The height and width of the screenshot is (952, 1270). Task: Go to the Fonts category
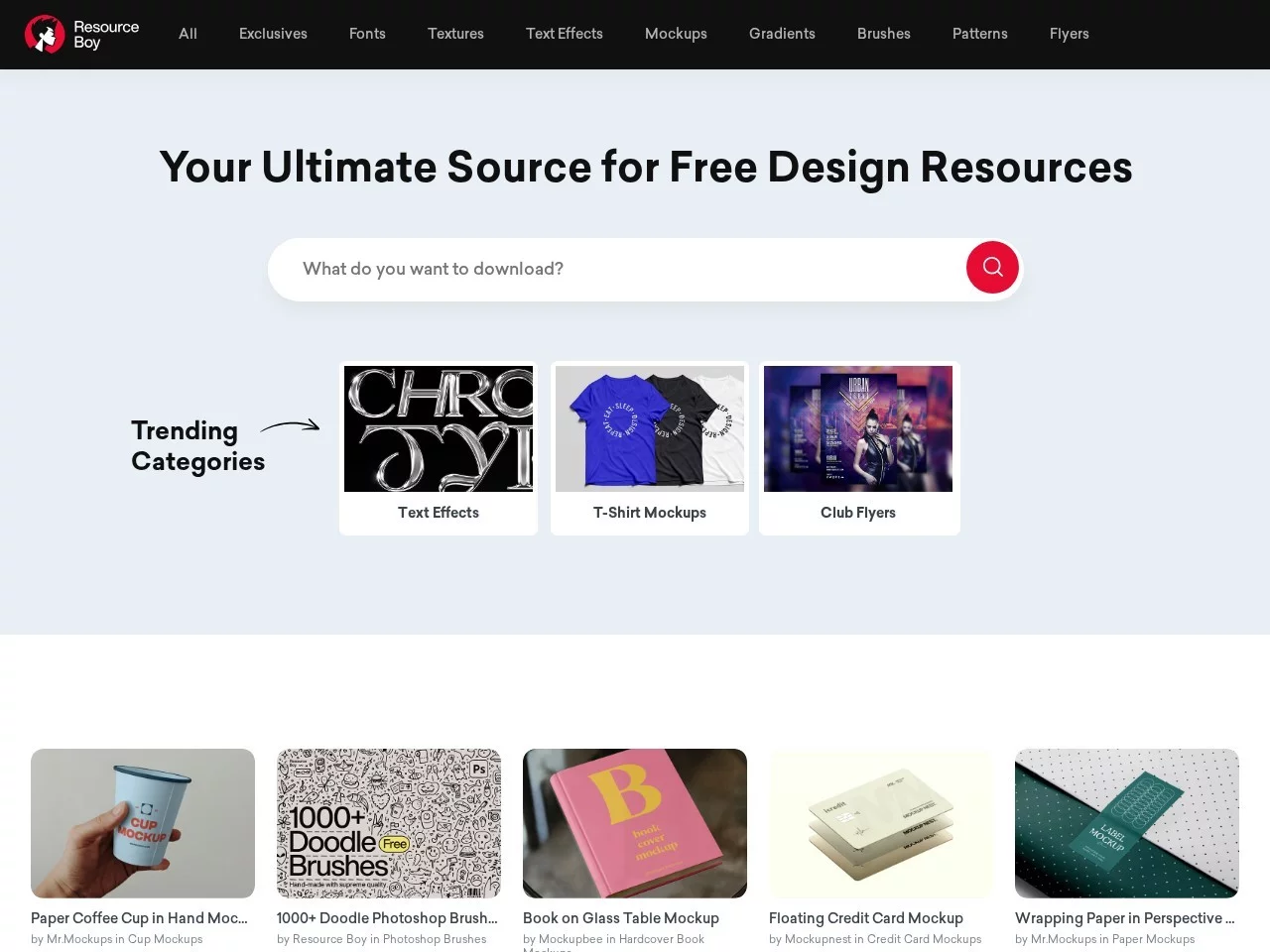[x=367, y=34]
